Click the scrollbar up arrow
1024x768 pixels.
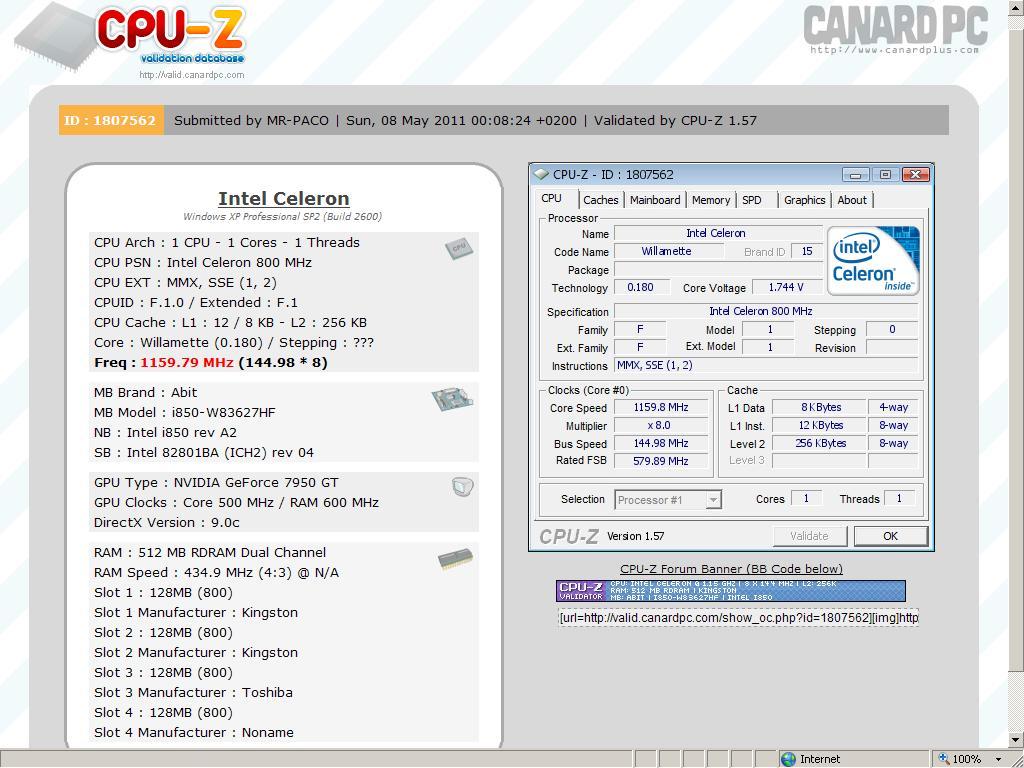coord(1016,7)
